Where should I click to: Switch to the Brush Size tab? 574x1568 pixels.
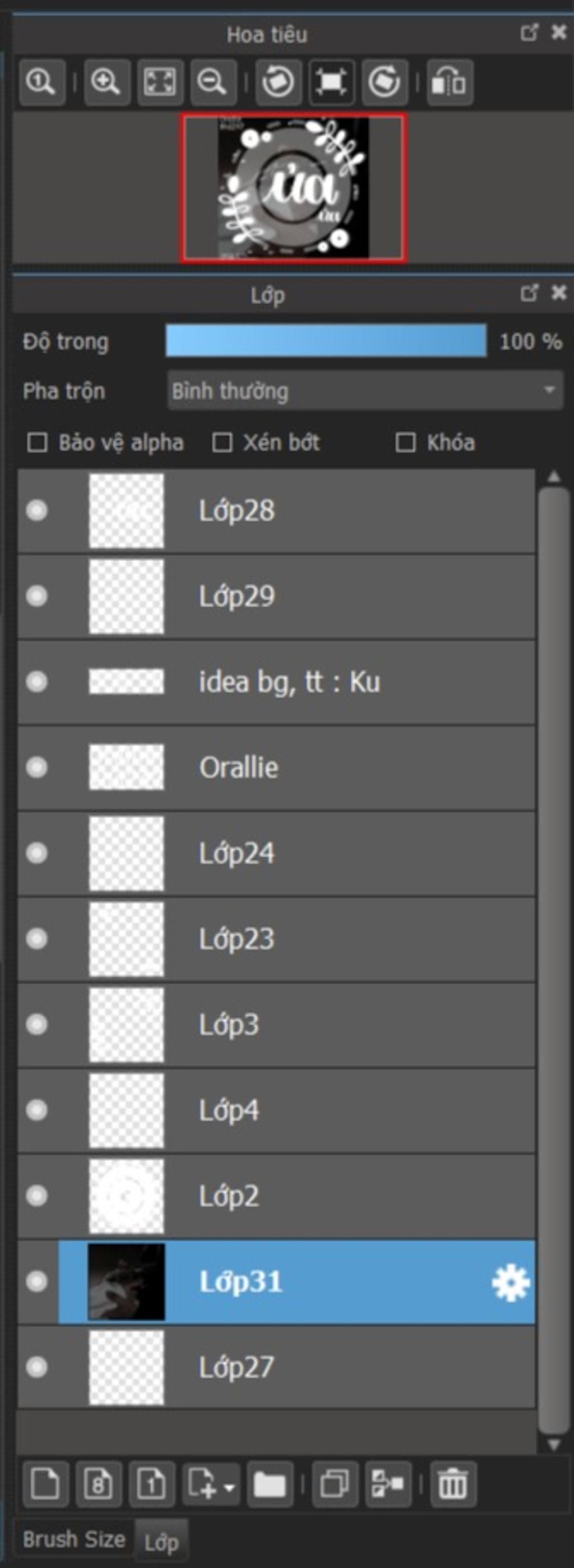[x=73, y=1539]
